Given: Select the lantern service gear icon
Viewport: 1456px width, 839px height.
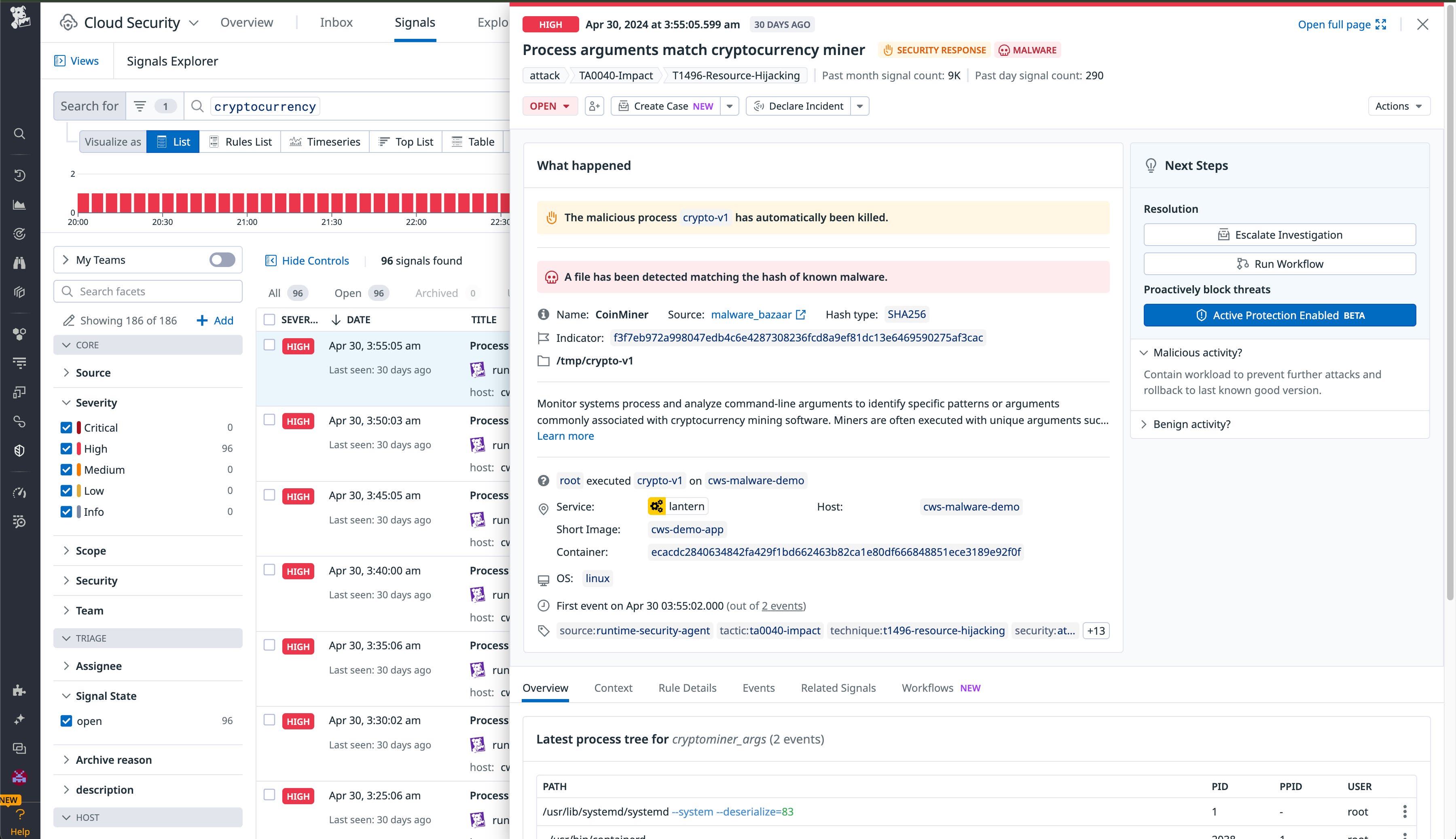Looking at the screenshot, I should pos(657,506).
